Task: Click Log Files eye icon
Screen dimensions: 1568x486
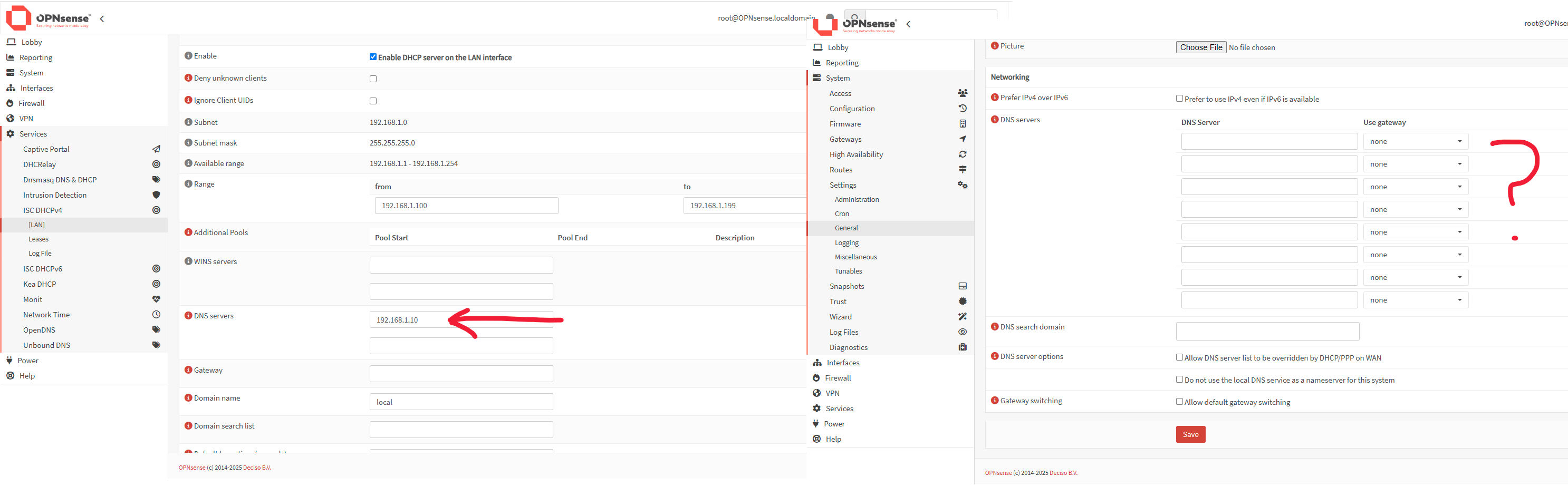Action: coord(963,332)
